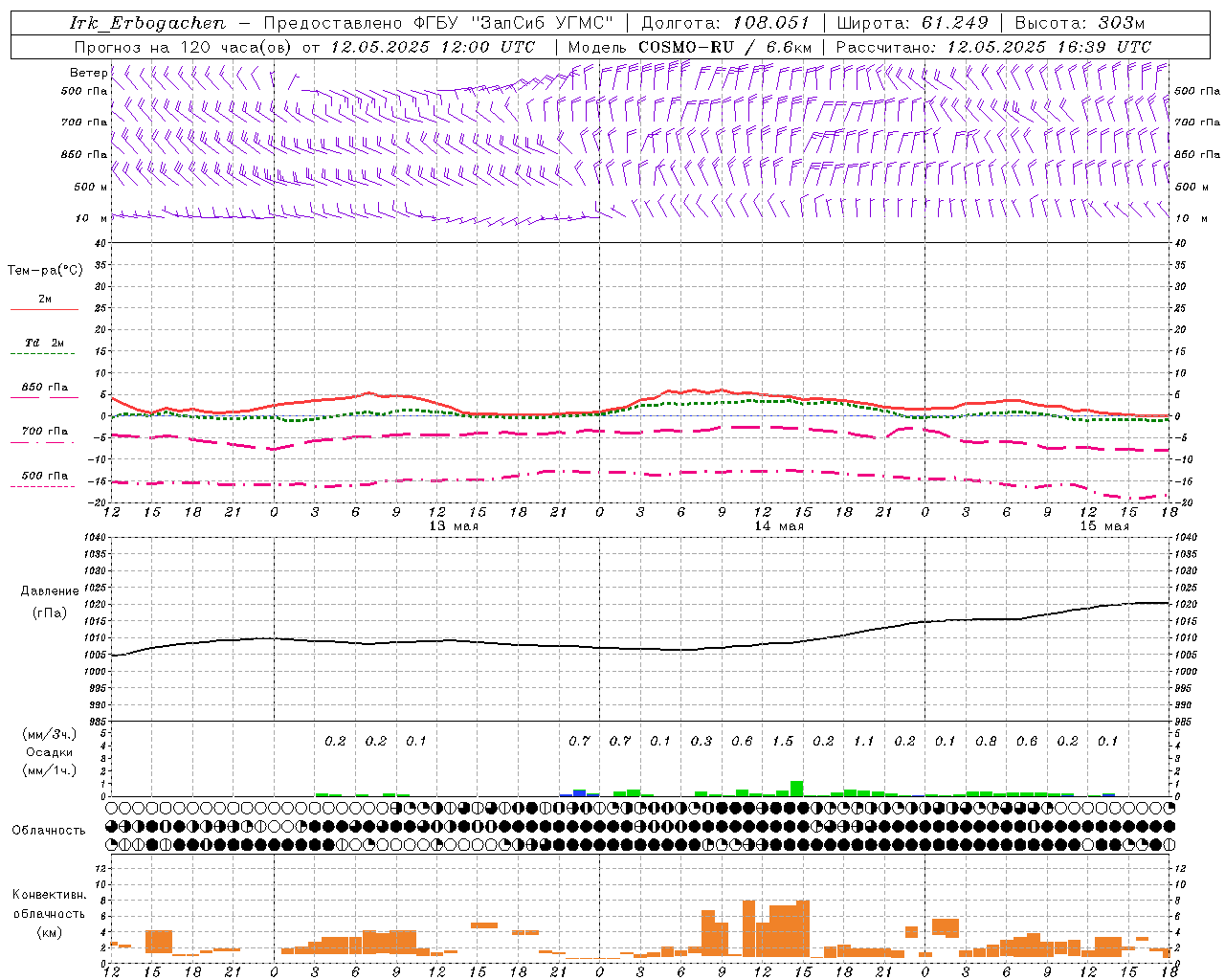Click the "Тем-ра(°C)" temperature panel label
The height and width of the screenshot is (980, 1225).
pyautogui.click(x=45, y=271)
